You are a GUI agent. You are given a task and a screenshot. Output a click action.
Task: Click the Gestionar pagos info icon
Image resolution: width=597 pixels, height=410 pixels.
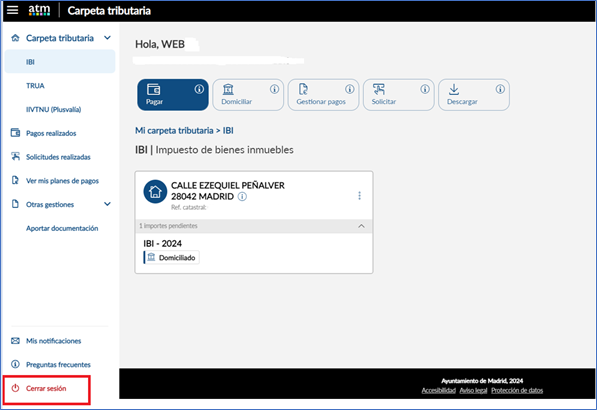[x=350, y=89]
